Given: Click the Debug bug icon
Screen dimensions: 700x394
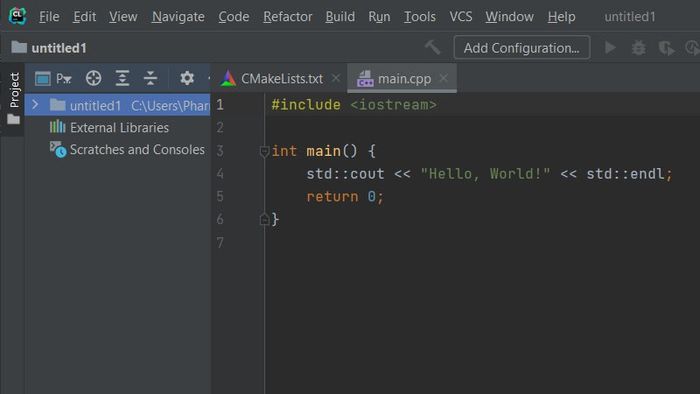Looking at the screenshot, I should [638, 47].
